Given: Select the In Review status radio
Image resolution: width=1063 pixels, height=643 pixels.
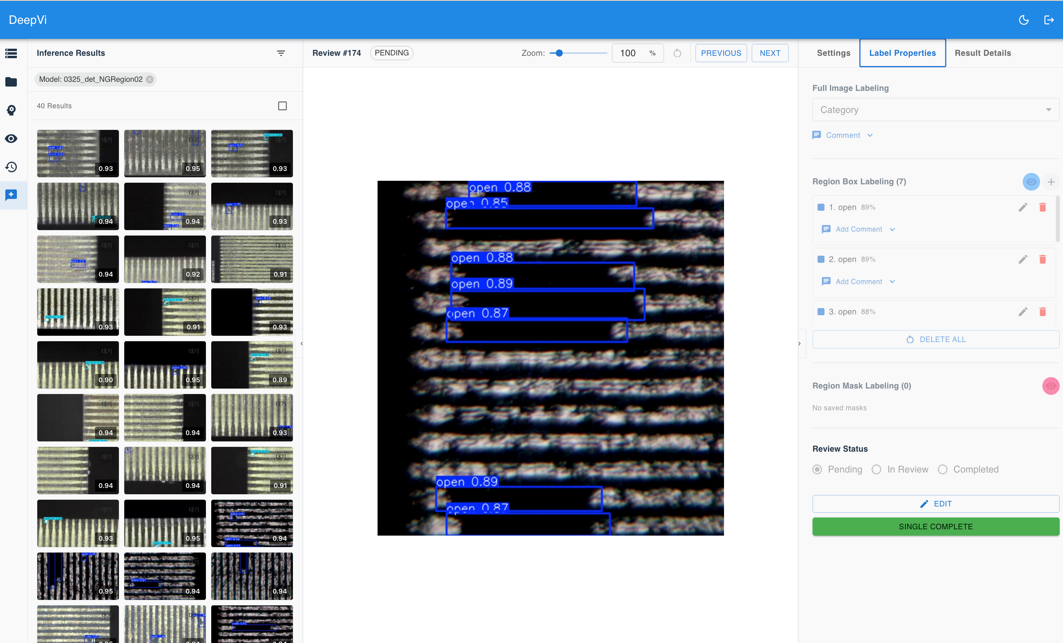Looking at the screenshot, I should [x=876, y=469].
